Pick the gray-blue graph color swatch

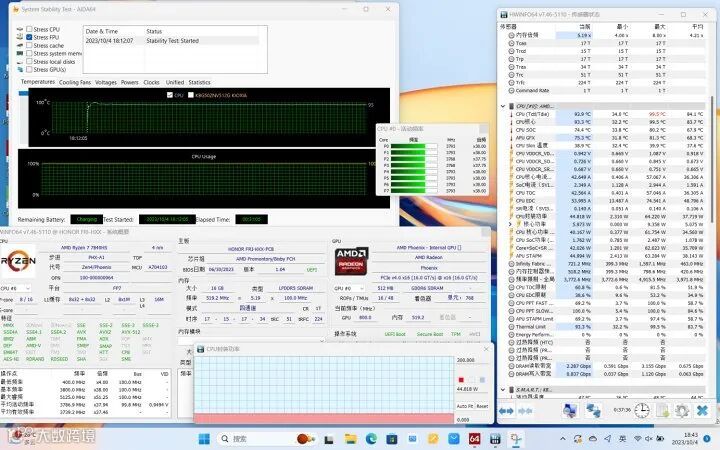tap(482, 380)
